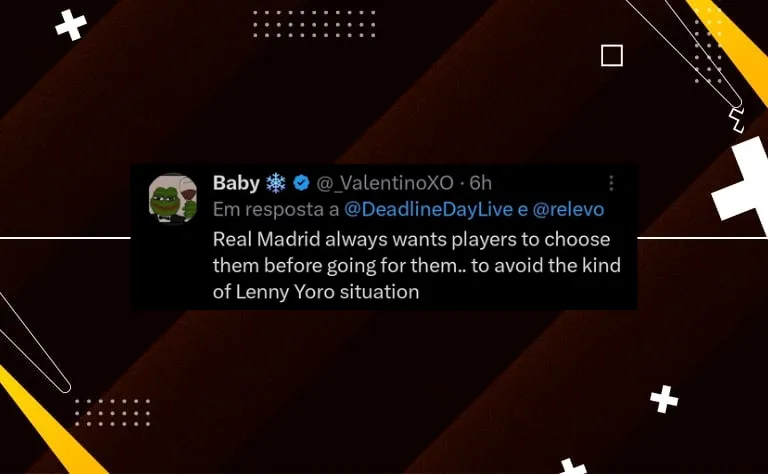Click the small white plus icon at lower right
This screenshot has width=768, height=474.
664,399
